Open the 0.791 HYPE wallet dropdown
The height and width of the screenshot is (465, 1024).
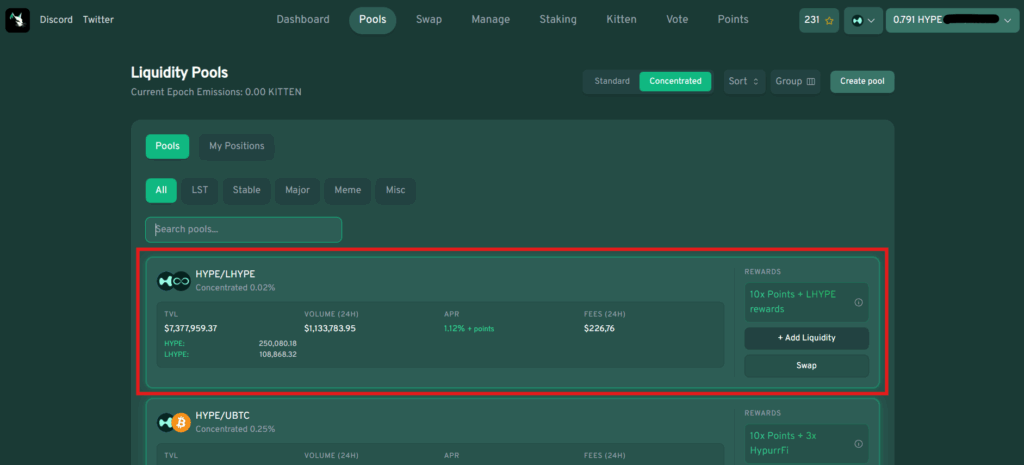click(x=952, y=20)
